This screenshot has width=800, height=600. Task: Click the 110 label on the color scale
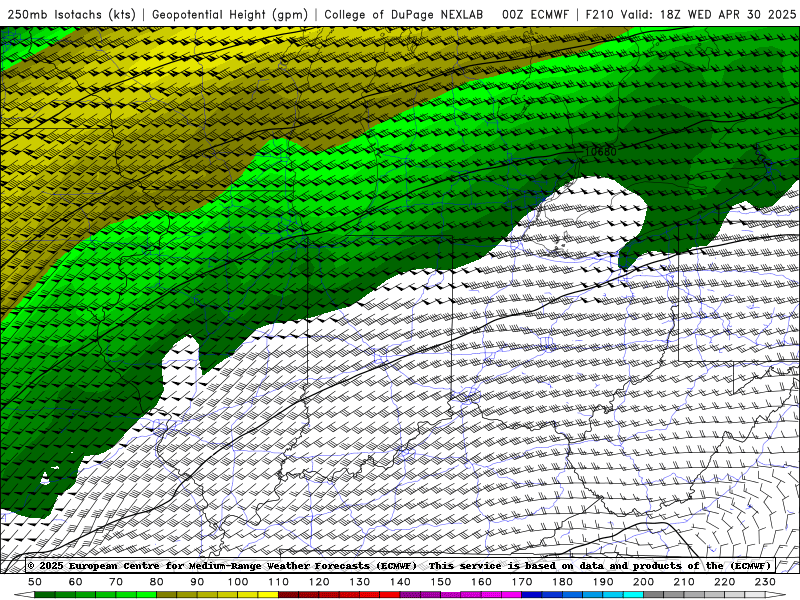point(279,582)
